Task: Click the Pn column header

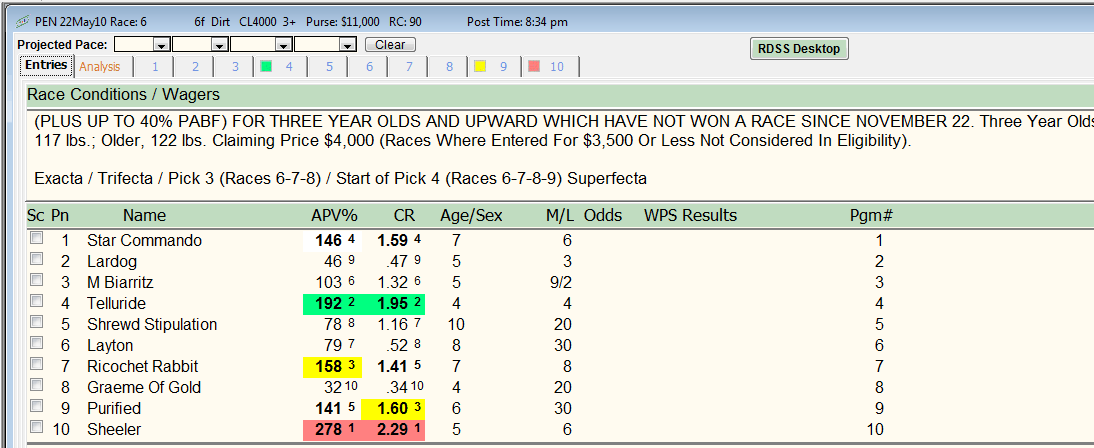Action: [x=60, y=216]
